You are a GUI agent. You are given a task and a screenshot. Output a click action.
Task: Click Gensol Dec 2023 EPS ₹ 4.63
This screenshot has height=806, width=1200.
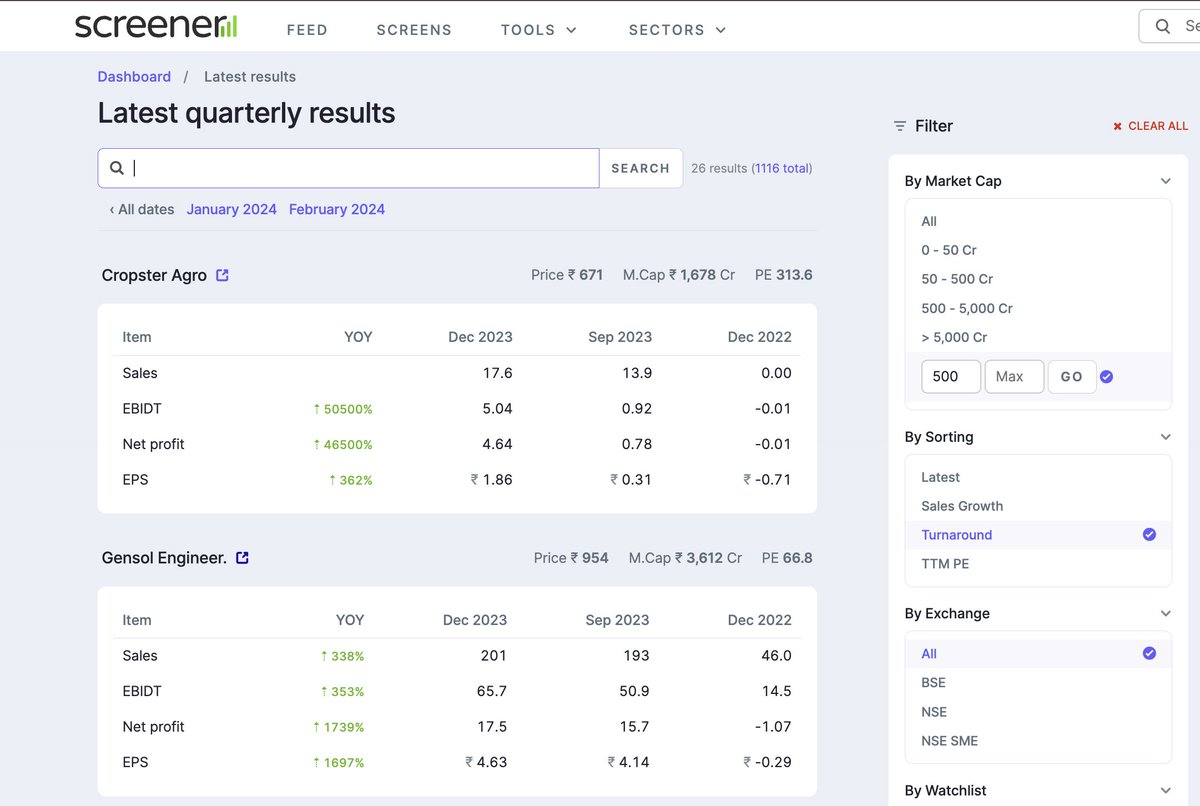[x=486, y=762]
